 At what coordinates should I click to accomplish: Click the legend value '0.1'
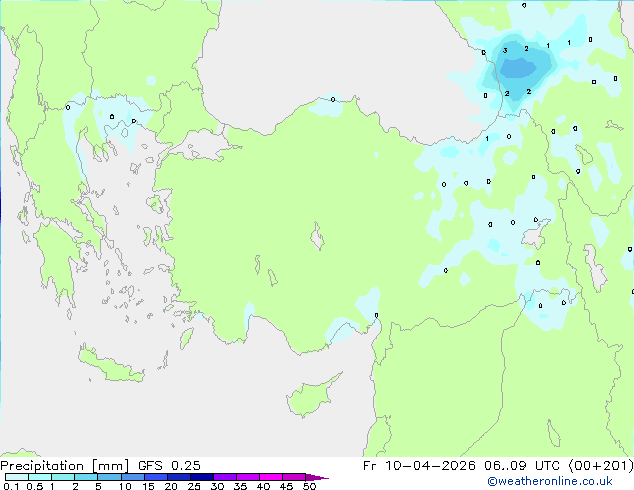(x=11, y=486)
